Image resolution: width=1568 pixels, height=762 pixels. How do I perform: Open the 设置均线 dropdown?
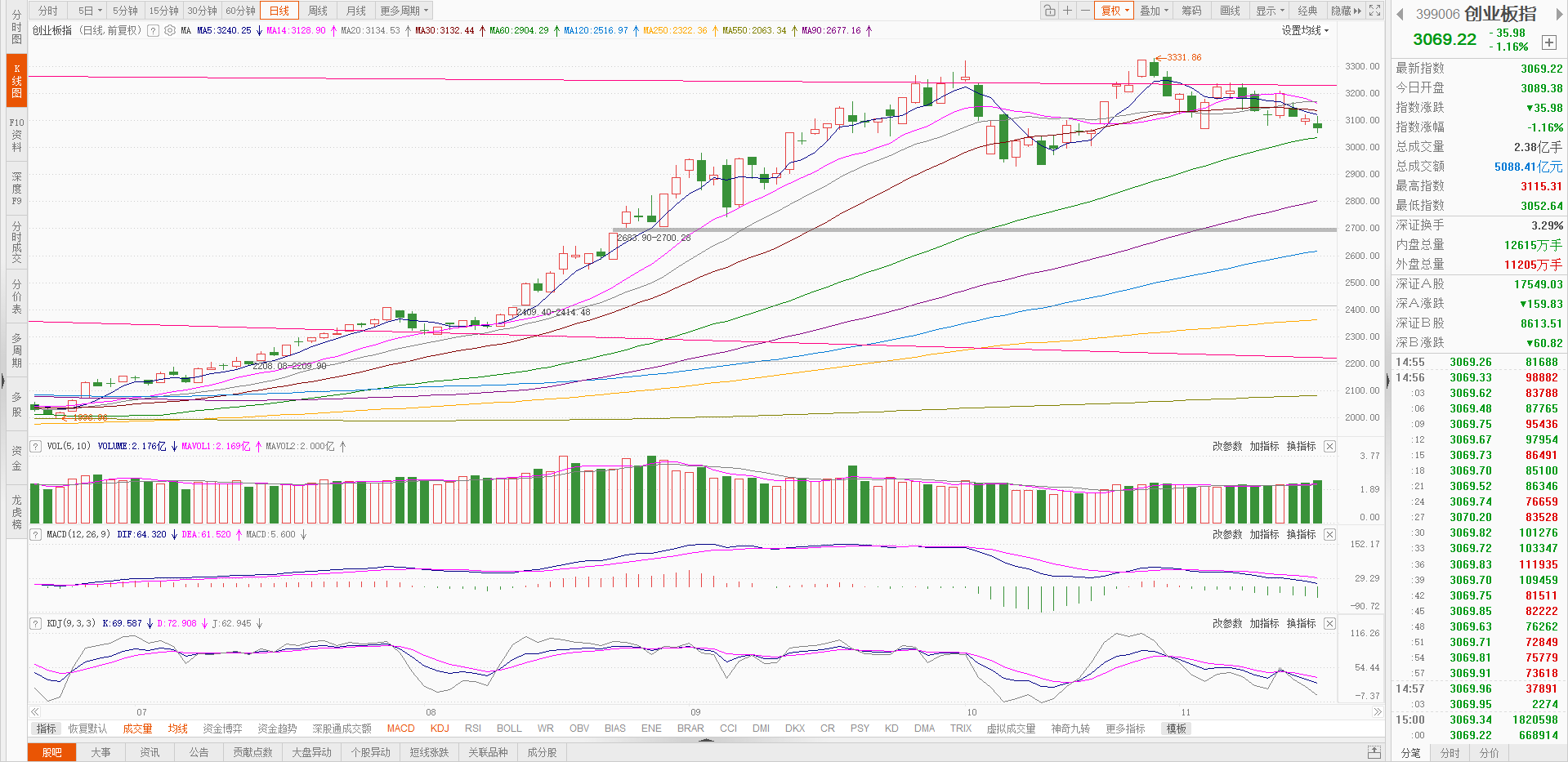[x=1305, y=30]
